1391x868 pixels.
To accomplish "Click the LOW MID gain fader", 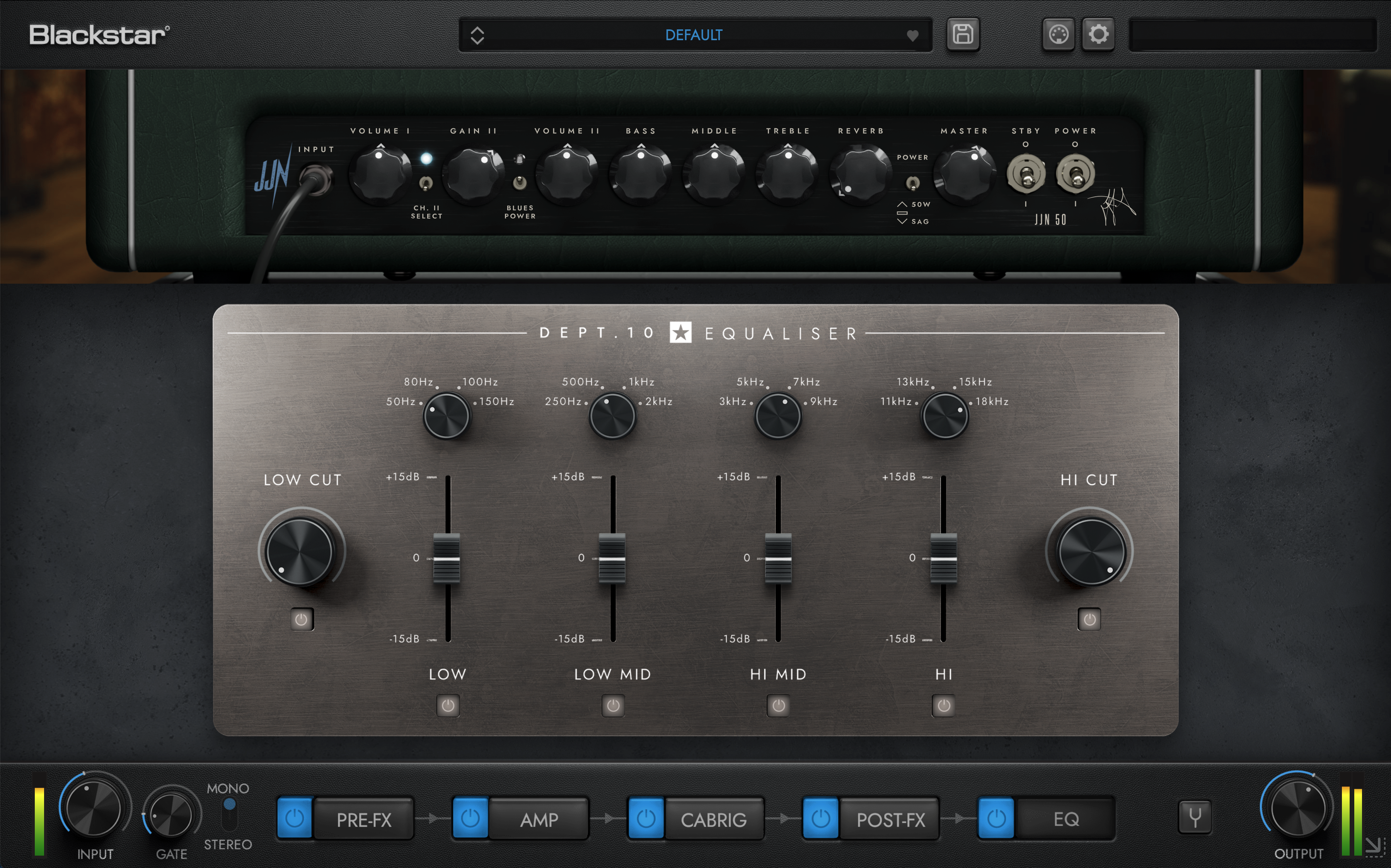I will click(612, 558).
